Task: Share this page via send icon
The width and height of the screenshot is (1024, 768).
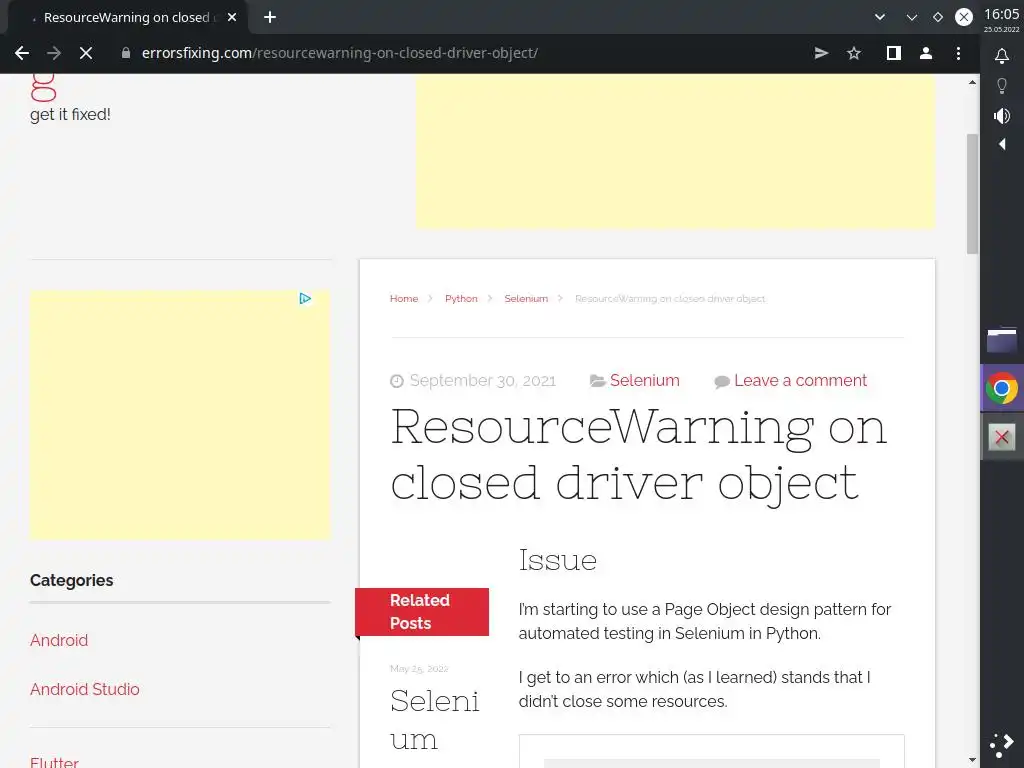Action: point(822,53)
